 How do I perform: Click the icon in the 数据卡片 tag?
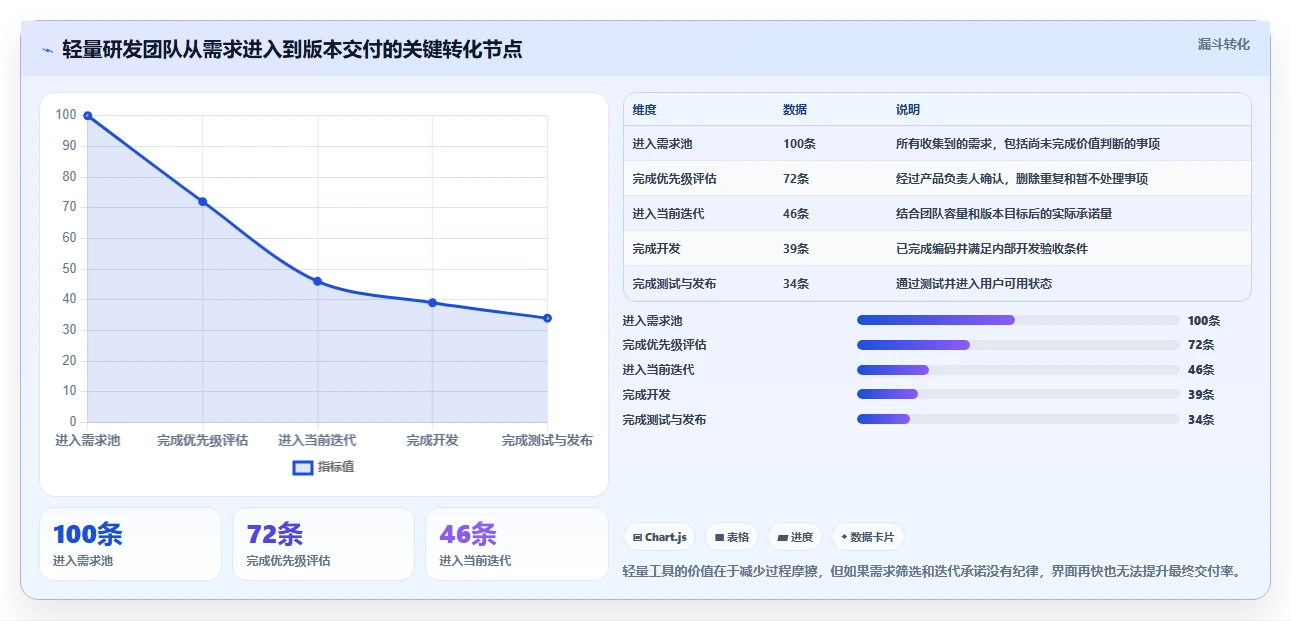[844, 537]
